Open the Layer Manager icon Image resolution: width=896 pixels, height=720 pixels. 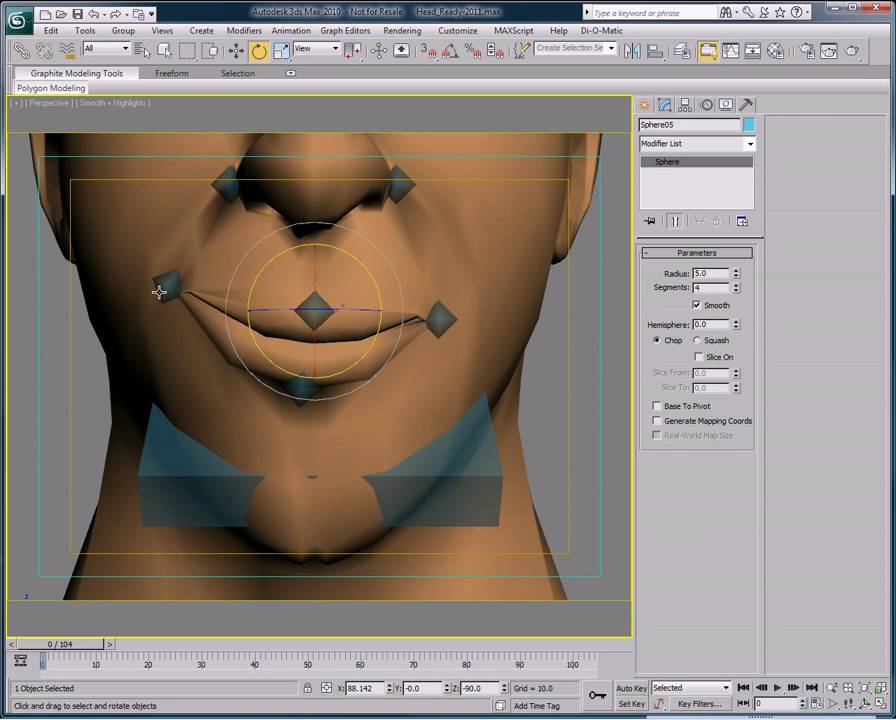click(682, 51)
